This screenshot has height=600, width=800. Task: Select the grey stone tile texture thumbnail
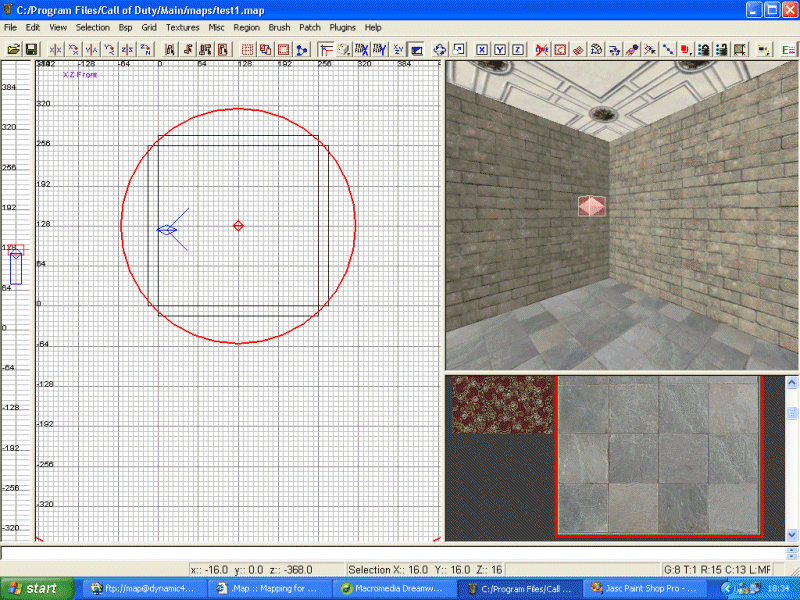(x=659, y=456)
